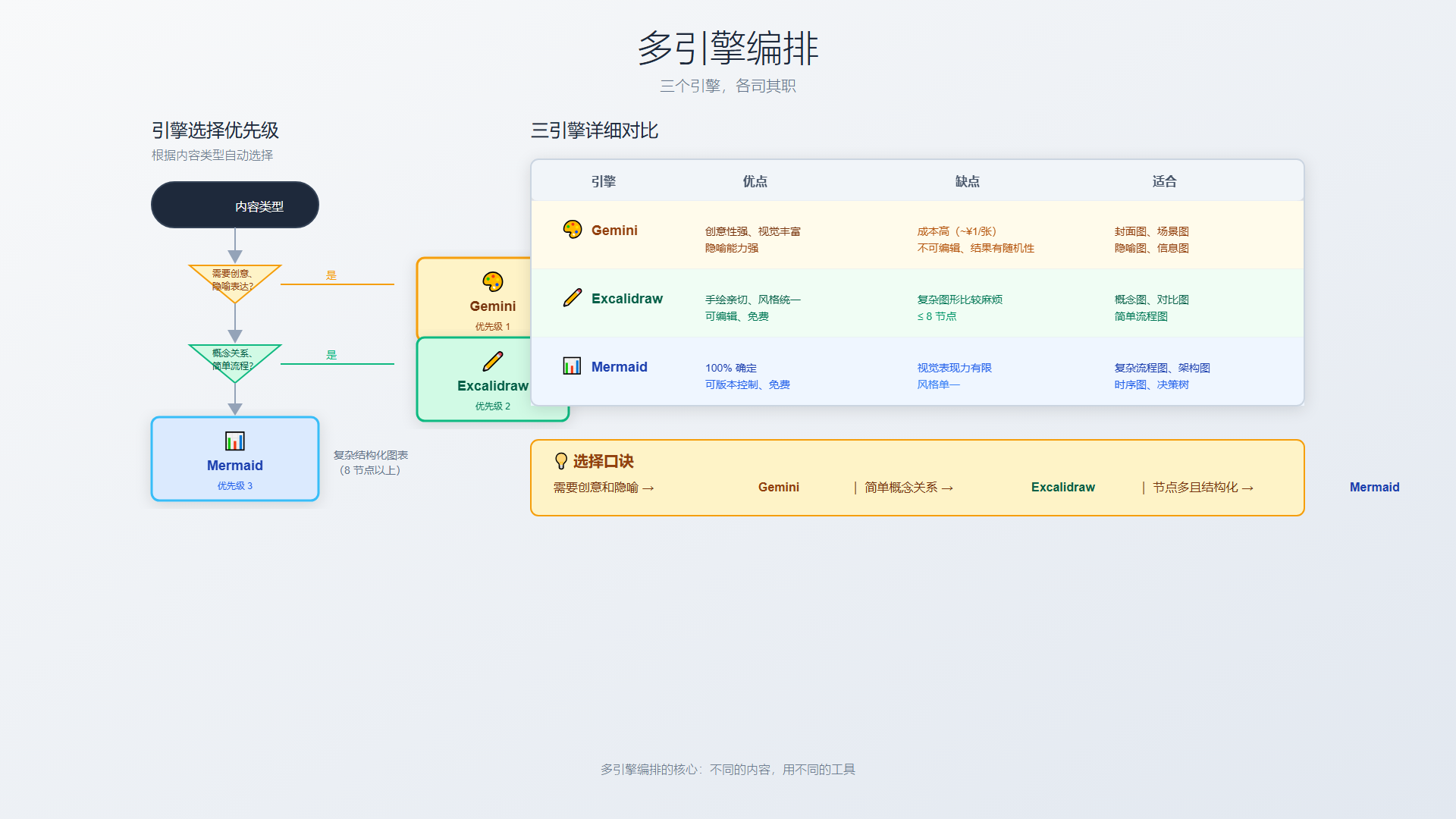Click the 可版本控制、免费 text
Image resolution: width=1456 pixels, height=819 pixels.
coord(748,384)
